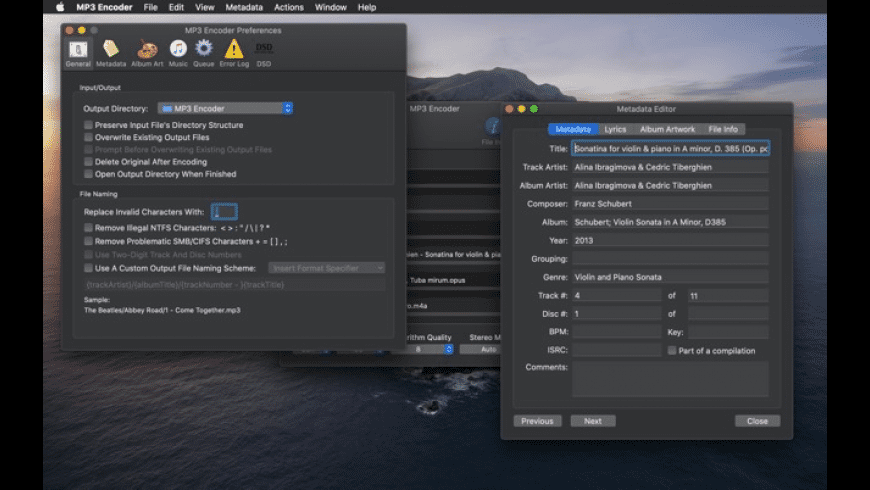The image size is (870, 490).
Task: Click the Next button
Action: (592, 421)
